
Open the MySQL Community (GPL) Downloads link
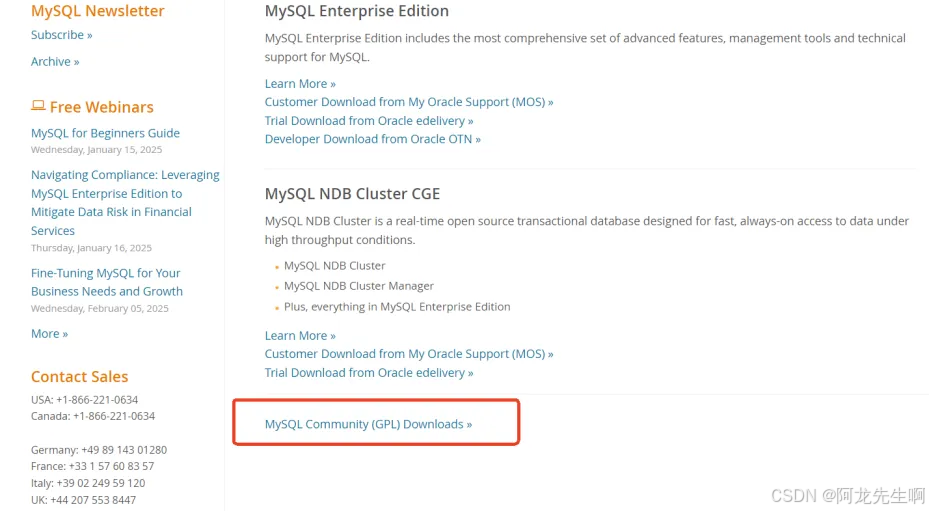point(368,424)
